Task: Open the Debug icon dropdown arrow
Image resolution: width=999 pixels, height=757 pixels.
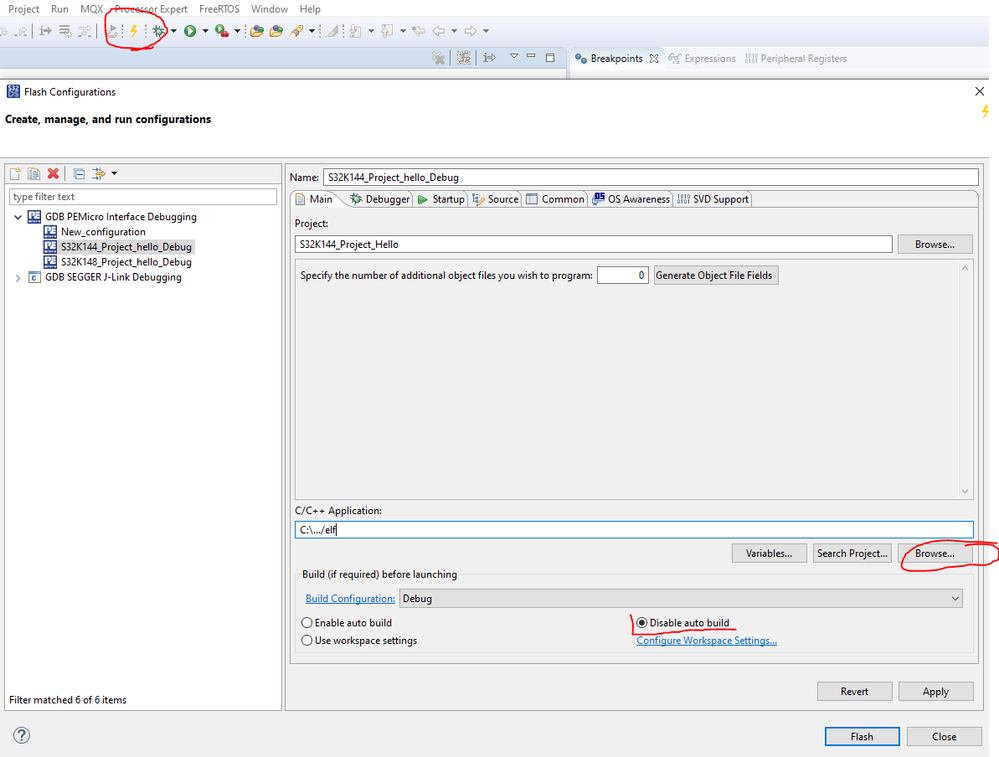Action: coord(174,31)
